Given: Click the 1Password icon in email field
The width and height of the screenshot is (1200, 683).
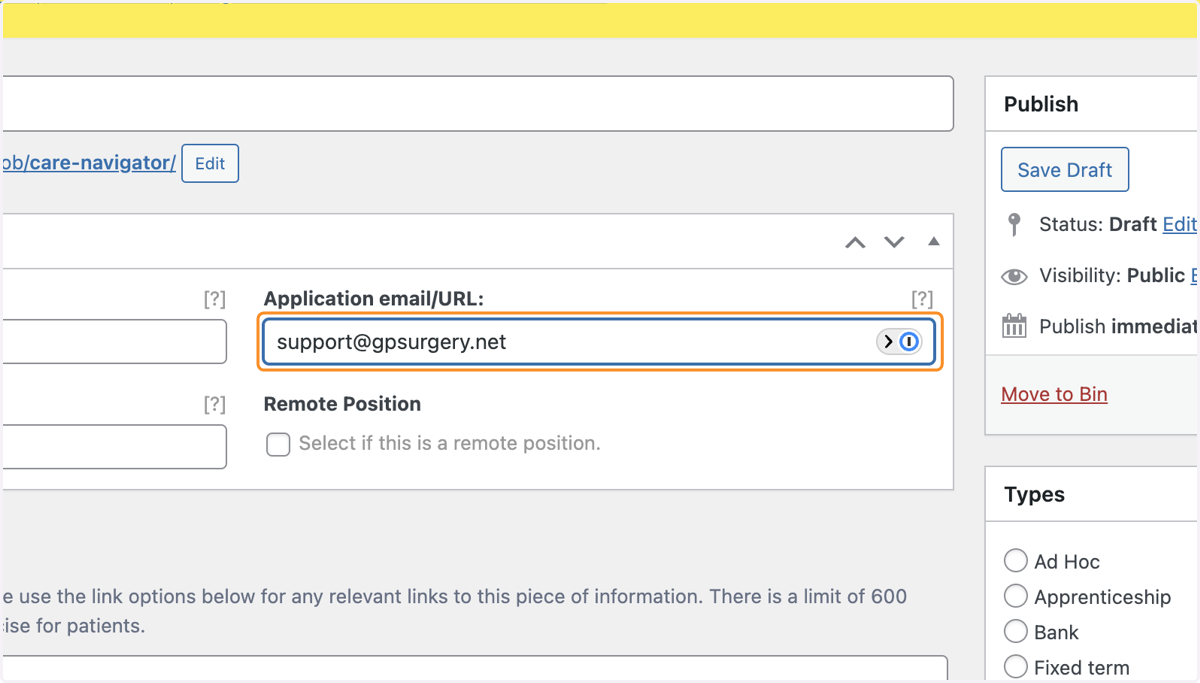Looking at the screenshot, I should tap(909, 342).
